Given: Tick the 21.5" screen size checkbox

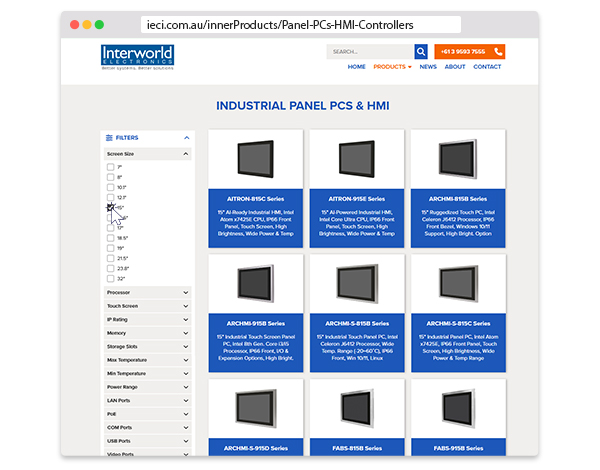Looking at the screenshot, I should (x=111, y=258).
